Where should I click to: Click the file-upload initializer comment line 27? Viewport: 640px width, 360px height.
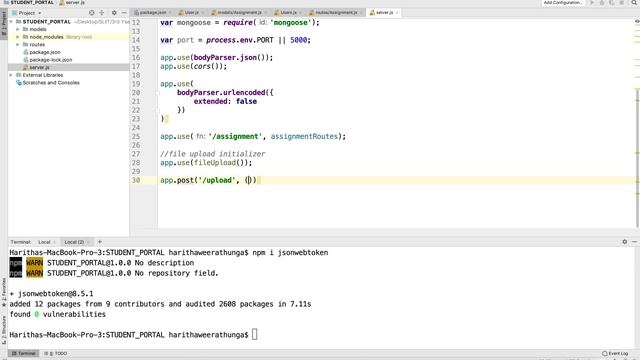pyautogui.click(x=212, y=154)
